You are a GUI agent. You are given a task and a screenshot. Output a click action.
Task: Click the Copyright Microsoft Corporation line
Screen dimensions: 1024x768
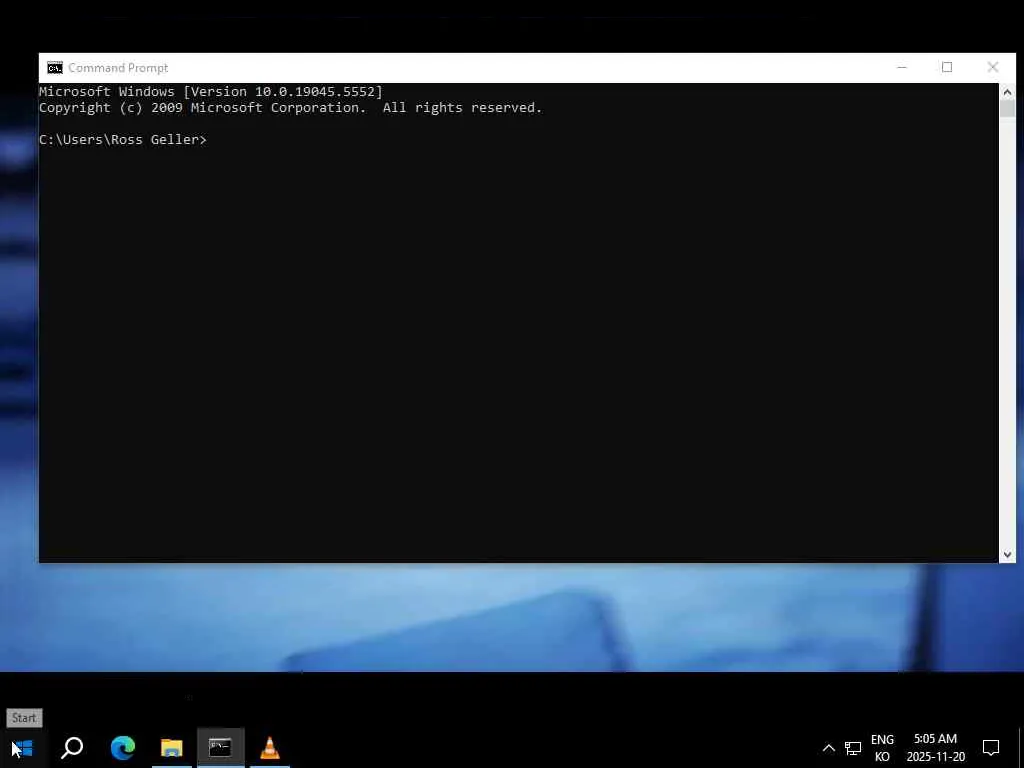coord(291,108)
